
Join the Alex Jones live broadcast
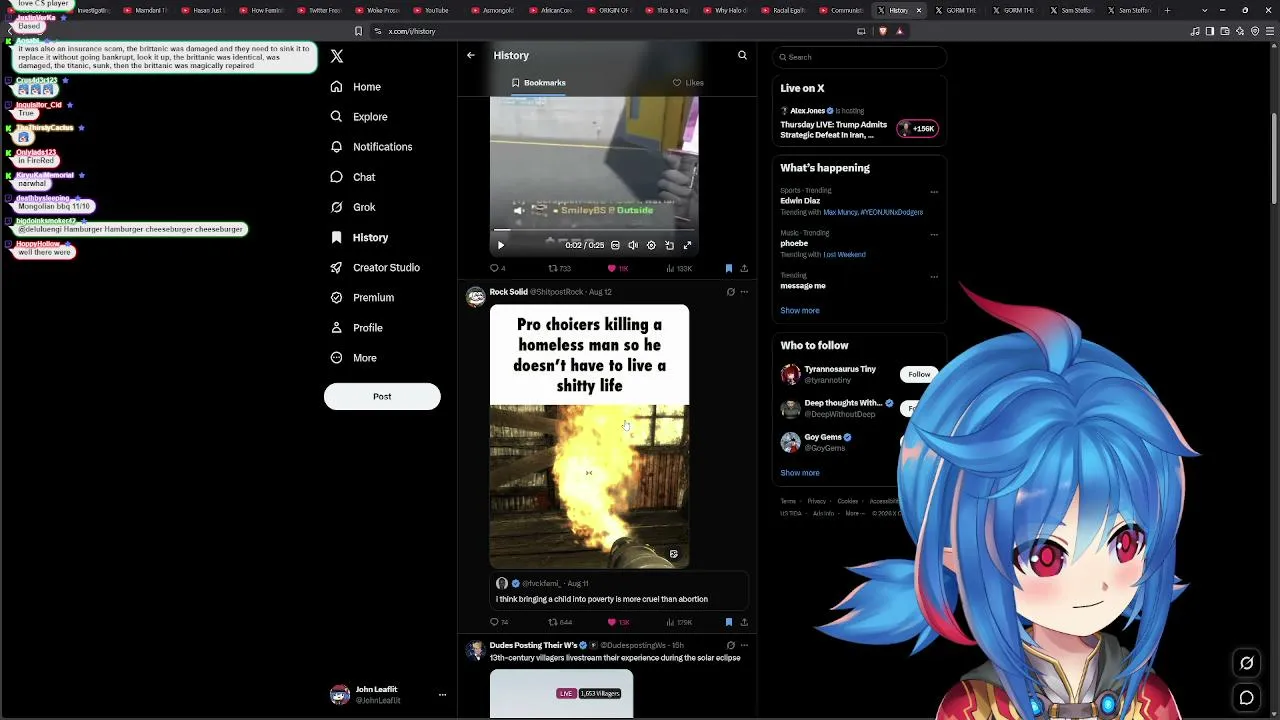(918, 128)
